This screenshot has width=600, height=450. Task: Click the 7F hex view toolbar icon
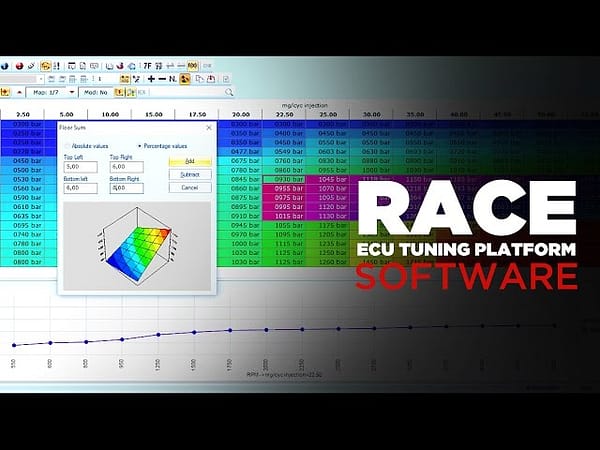tap(147, 66)
